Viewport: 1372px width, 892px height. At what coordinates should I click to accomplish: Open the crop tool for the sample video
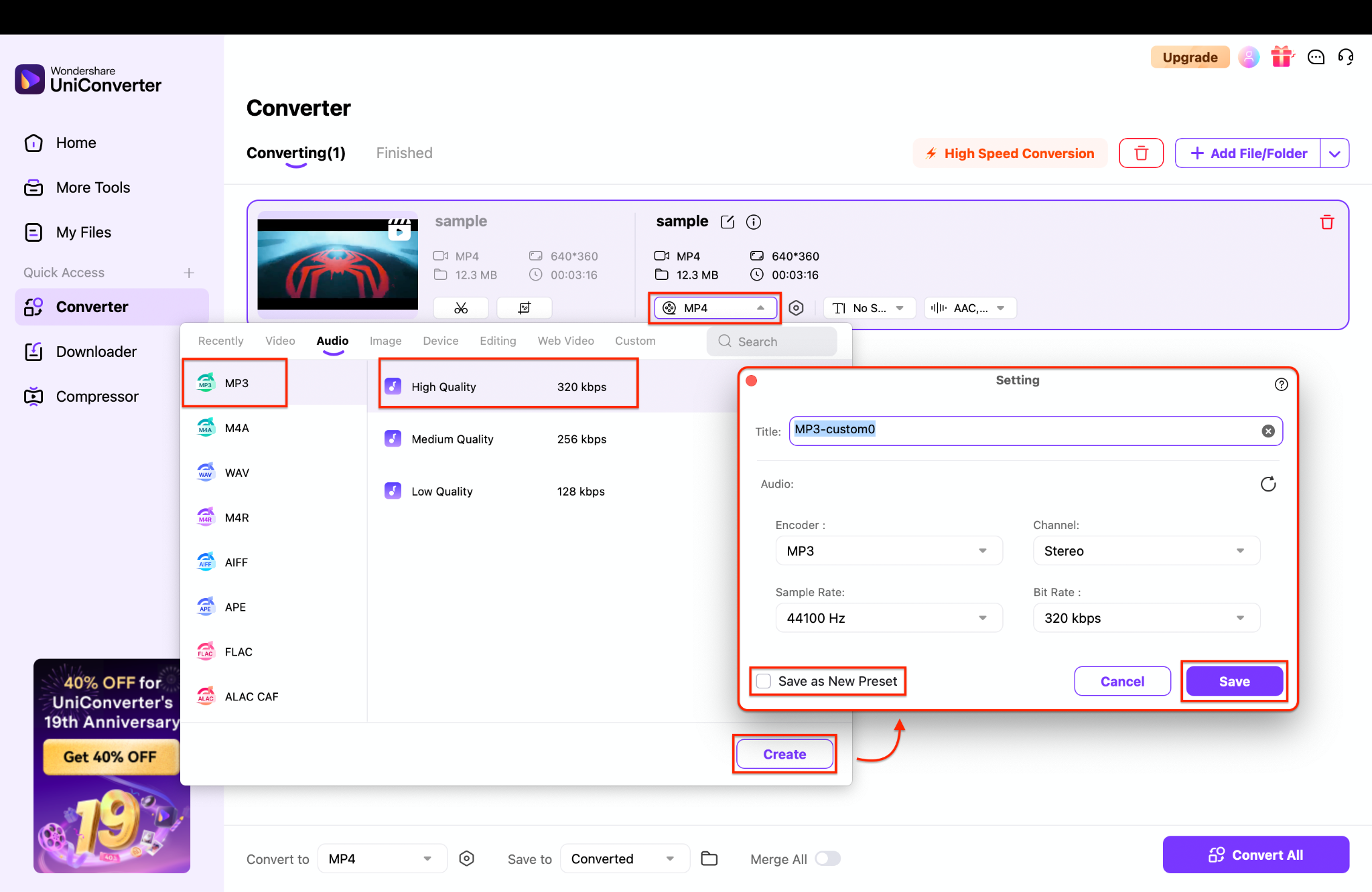(x=524, y=307)
